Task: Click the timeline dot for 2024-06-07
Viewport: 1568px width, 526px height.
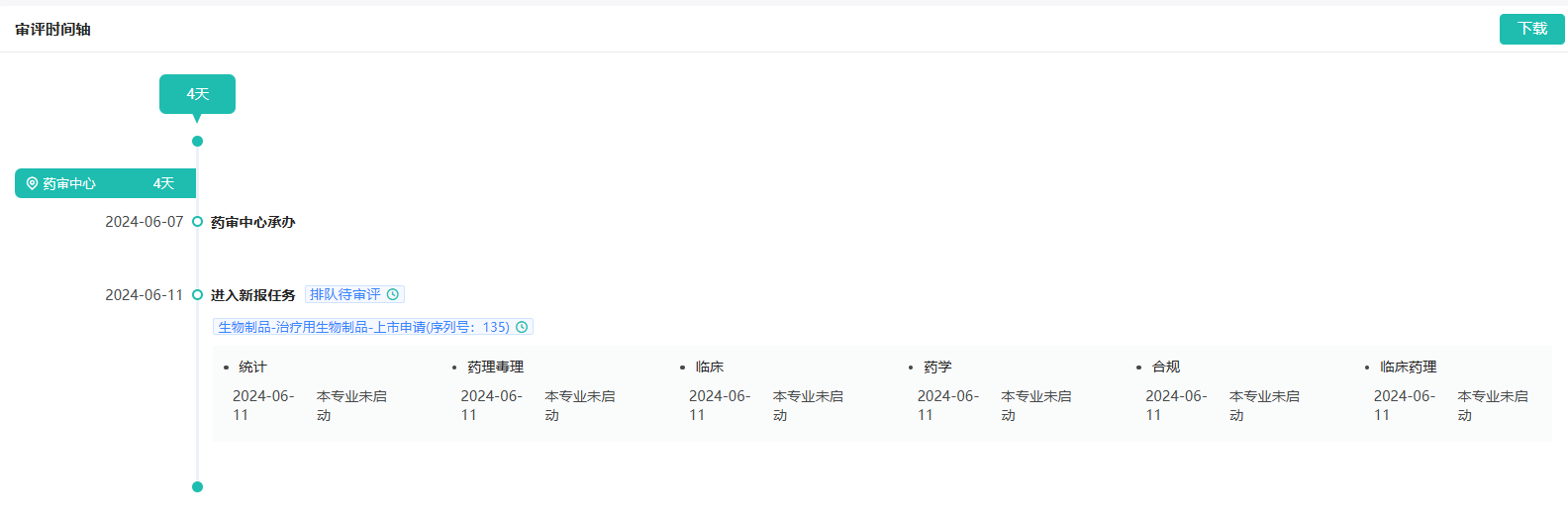Action: point(197,222)
